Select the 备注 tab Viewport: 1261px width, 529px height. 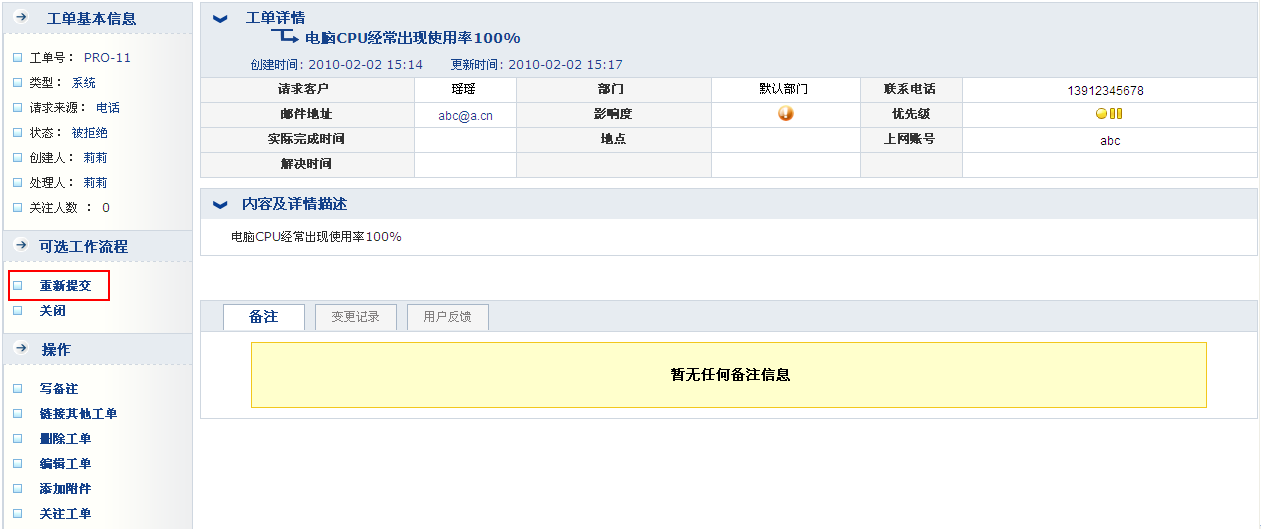click(263, 317)
